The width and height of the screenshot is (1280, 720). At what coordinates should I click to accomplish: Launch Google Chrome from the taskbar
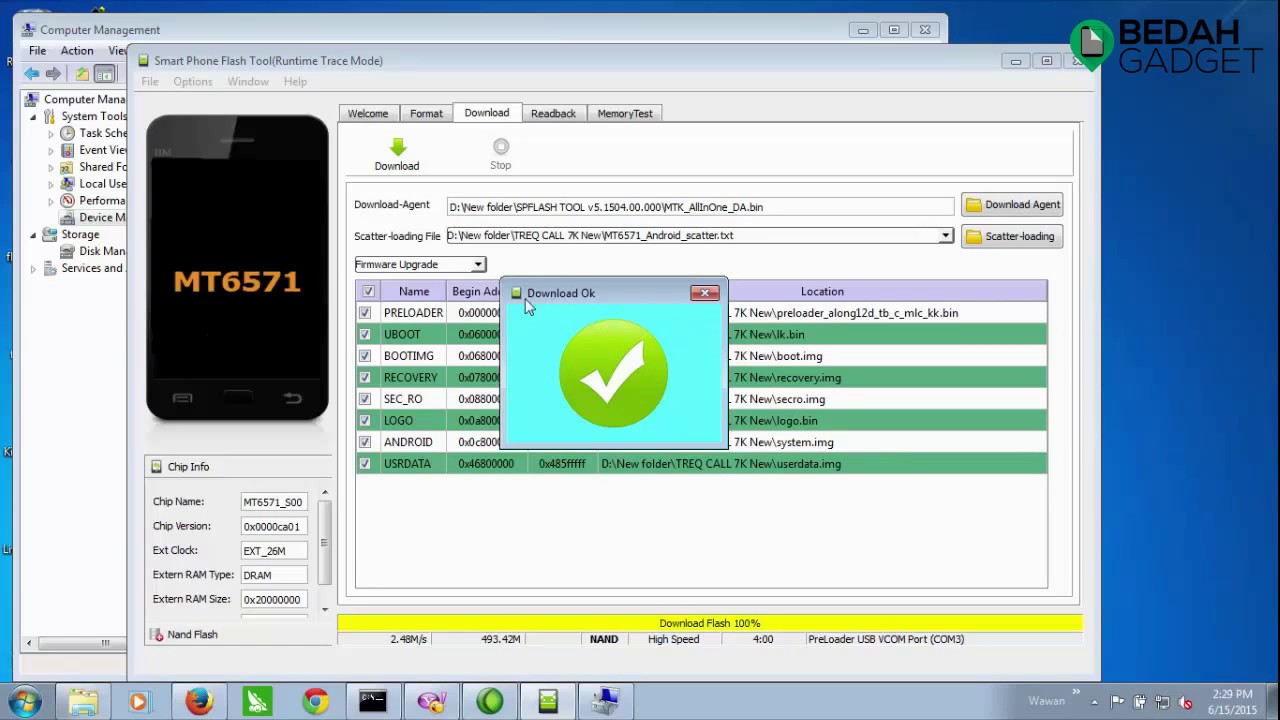click(x=316, y=701)
